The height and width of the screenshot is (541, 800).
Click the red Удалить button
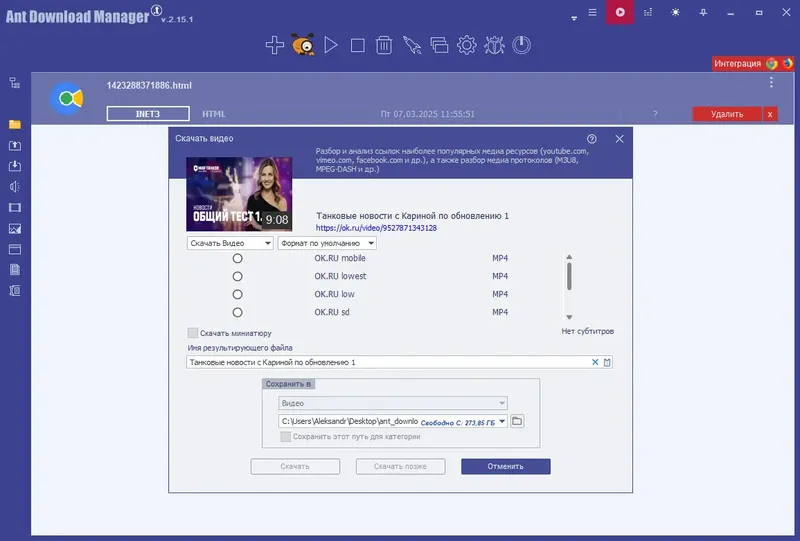tap(727, 114)
